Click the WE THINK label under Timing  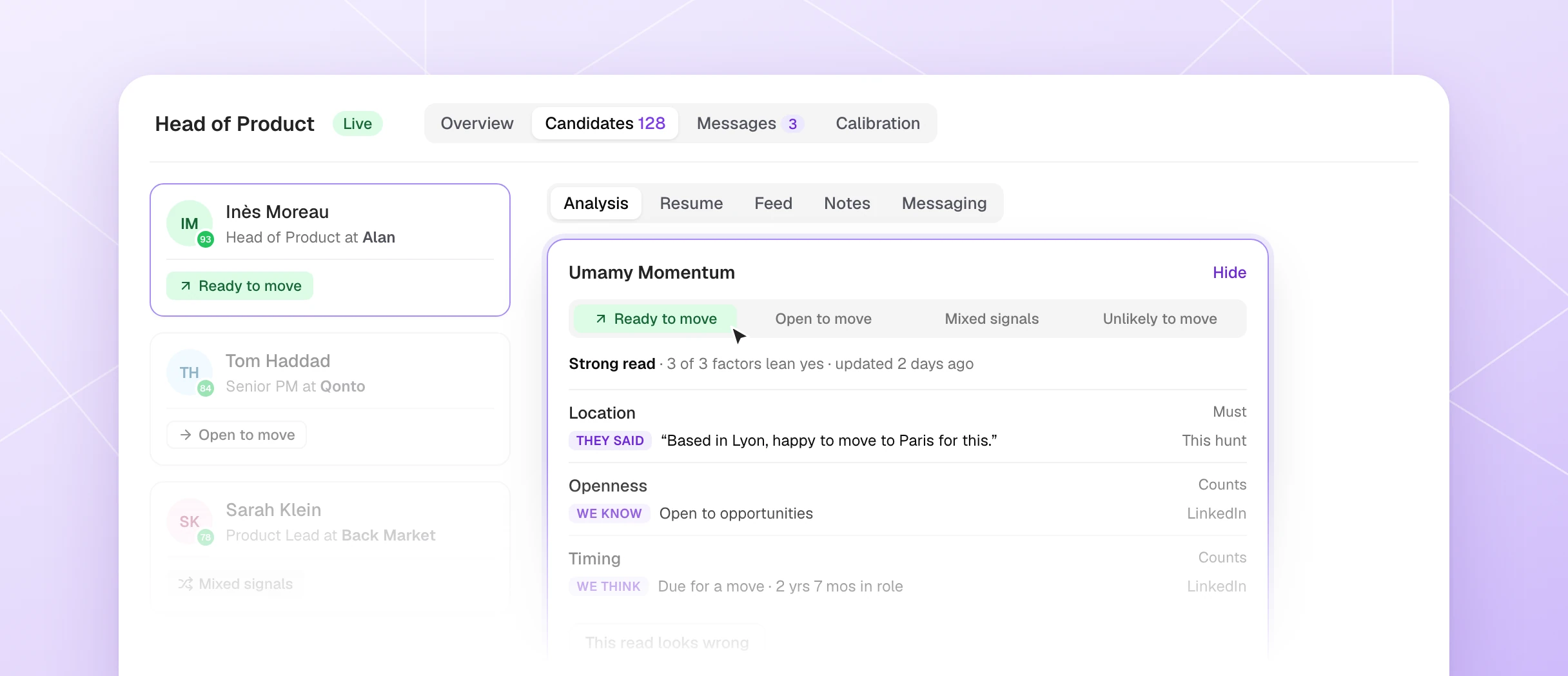click(x=609, y=586)
